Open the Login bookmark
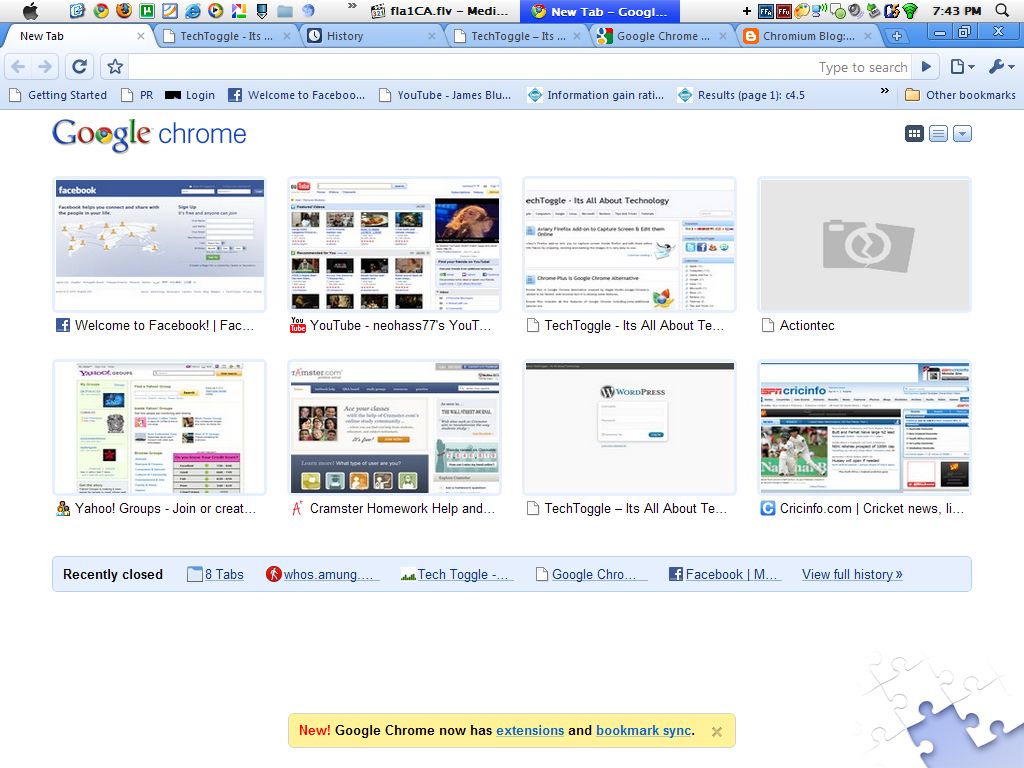 coord(190,95)
